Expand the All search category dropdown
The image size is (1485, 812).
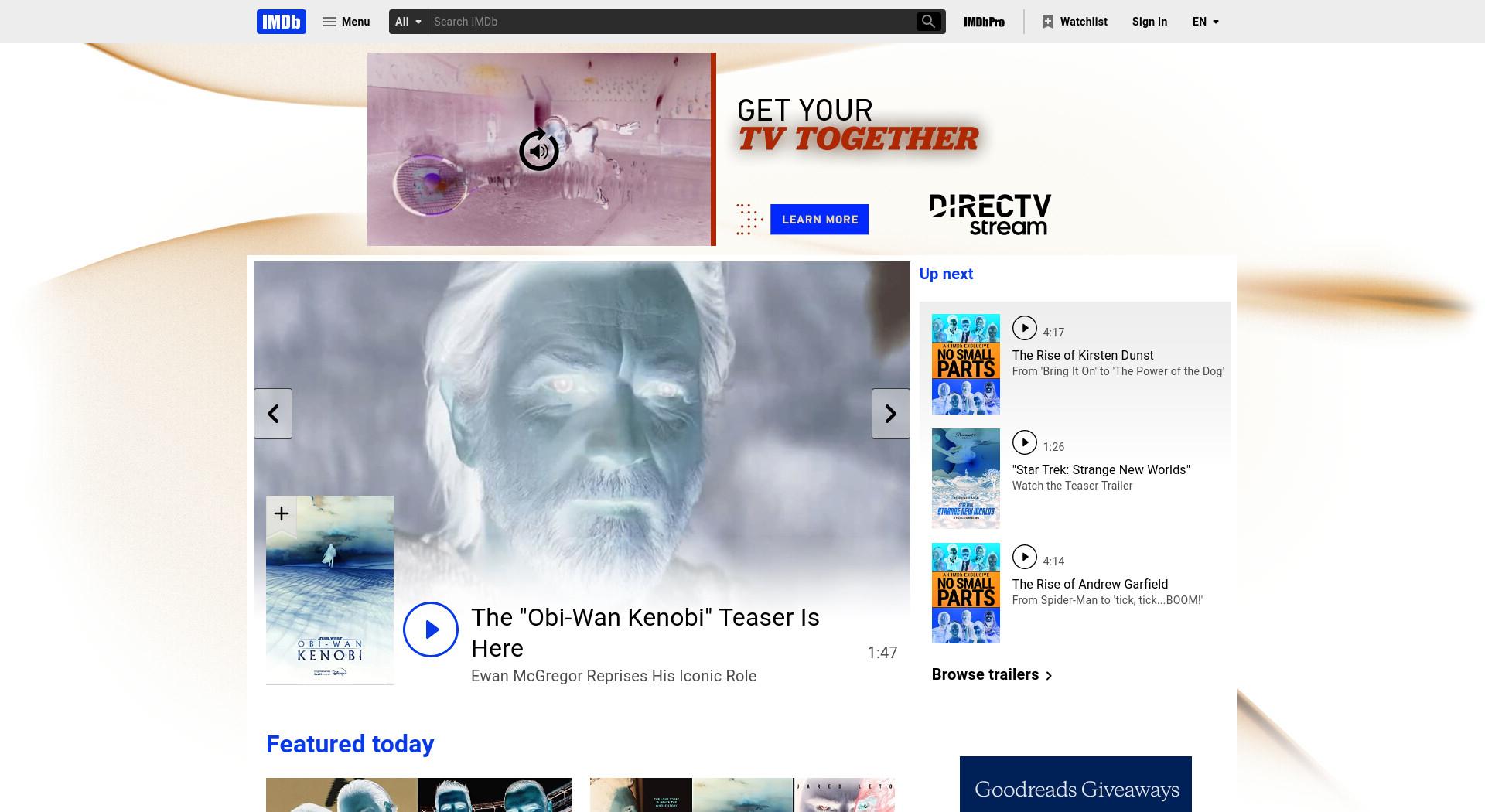pos(408,22)
